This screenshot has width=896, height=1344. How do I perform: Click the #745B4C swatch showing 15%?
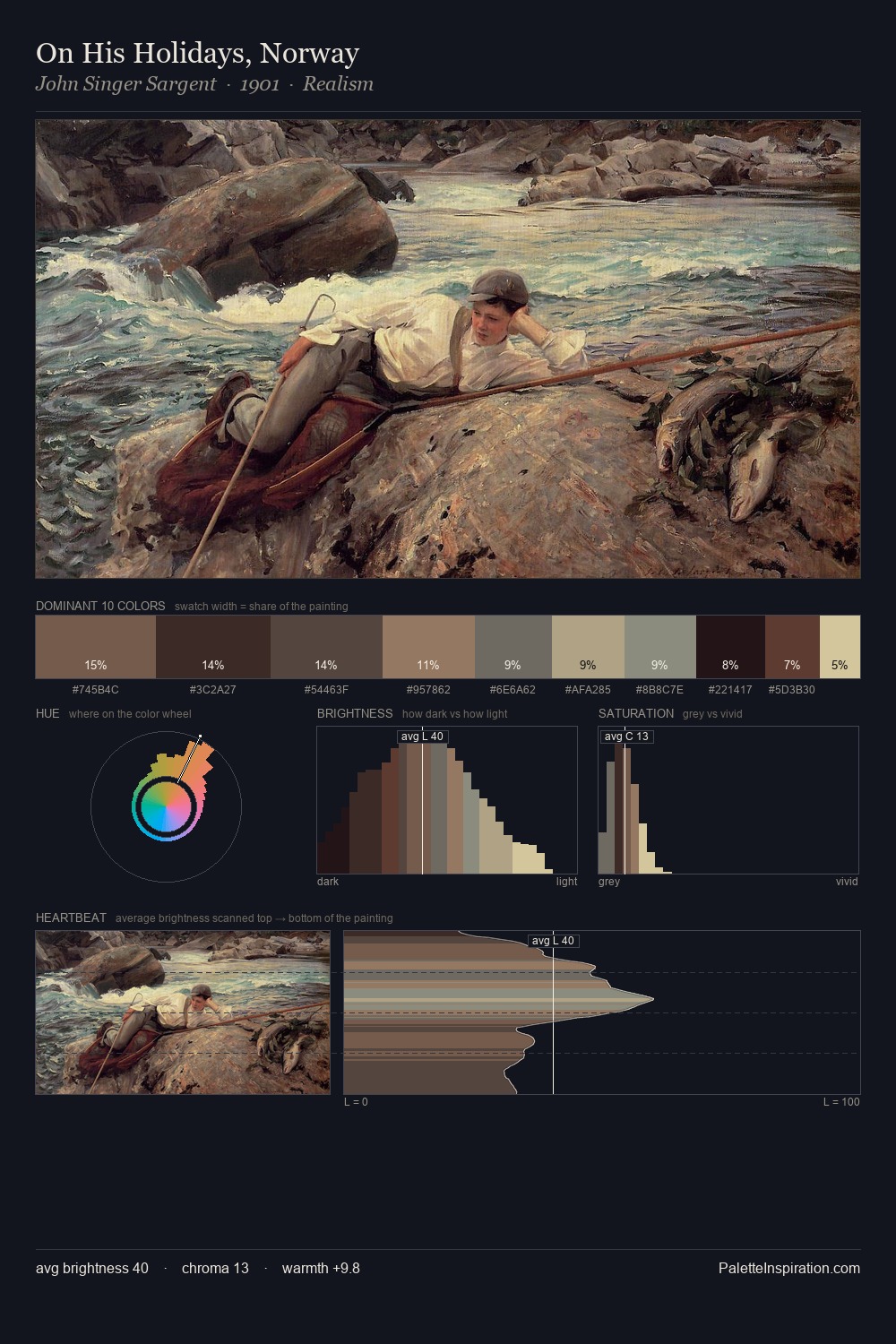click(96, 647)
